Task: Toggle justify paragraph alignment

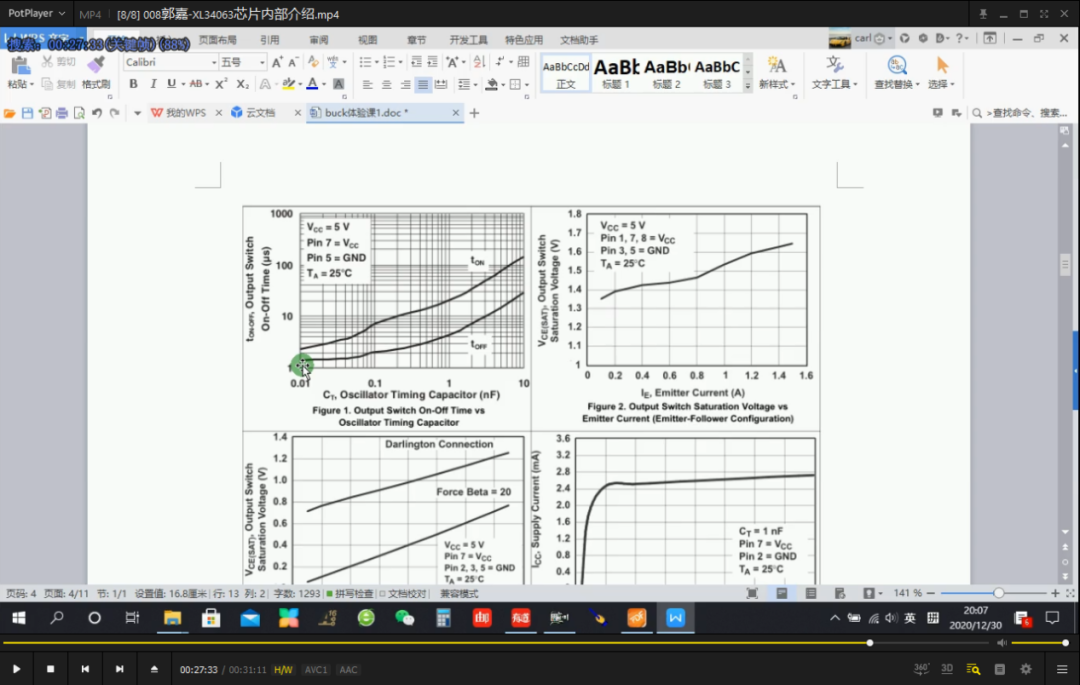Action: click(423, 84)
